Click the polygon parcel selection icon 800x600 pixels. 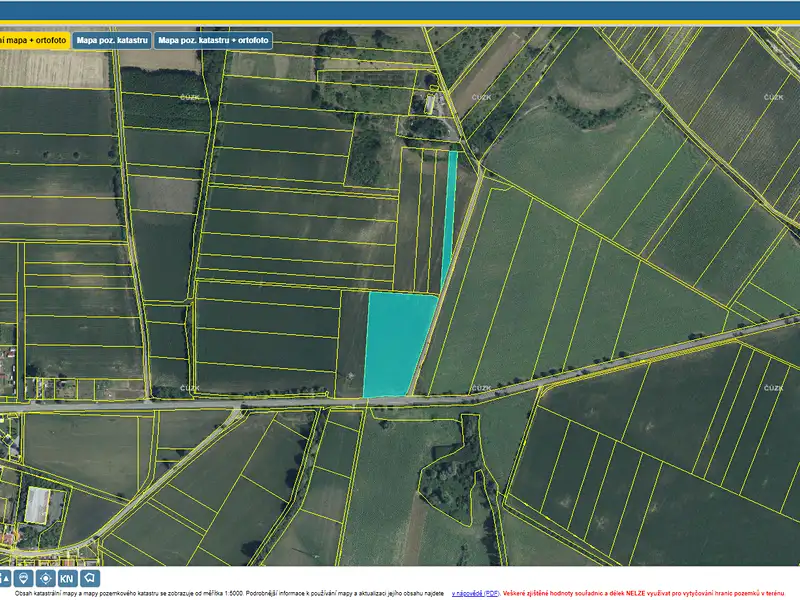pos(89,578)
